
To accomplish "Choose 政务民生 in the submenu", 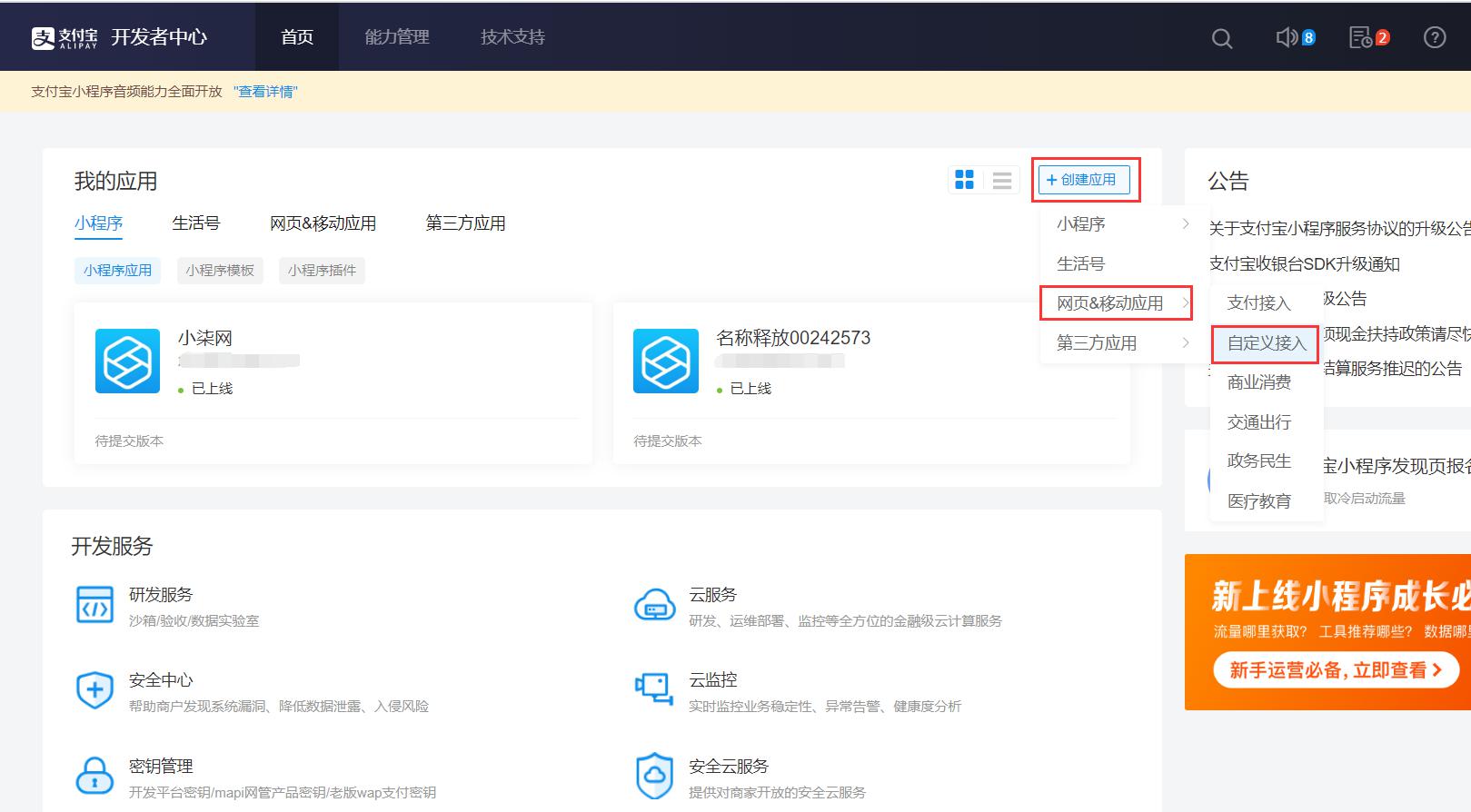I will coord(1267,461).
